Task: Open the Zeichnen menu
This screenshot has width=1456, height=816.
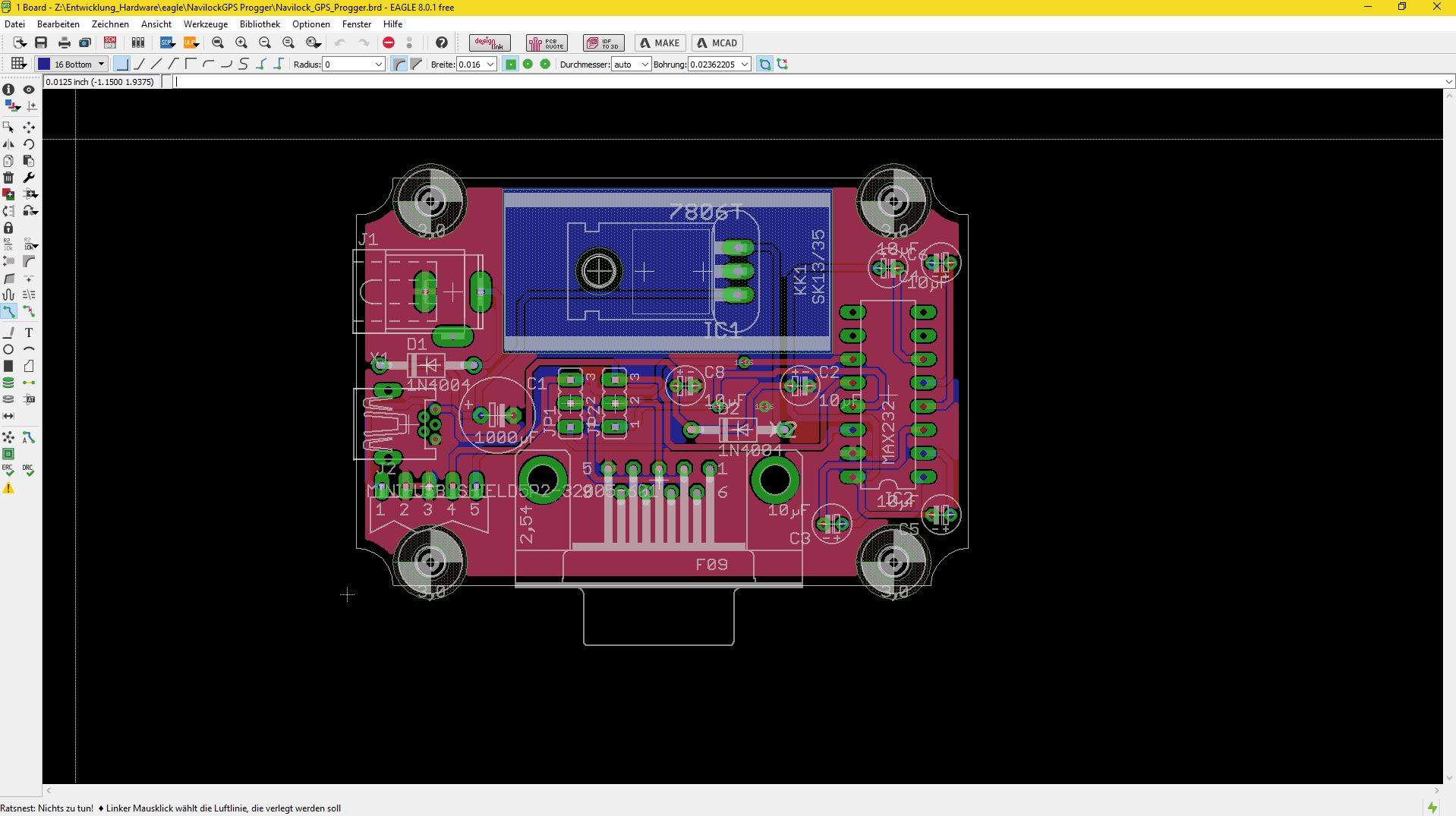Action: coord(110,24)
